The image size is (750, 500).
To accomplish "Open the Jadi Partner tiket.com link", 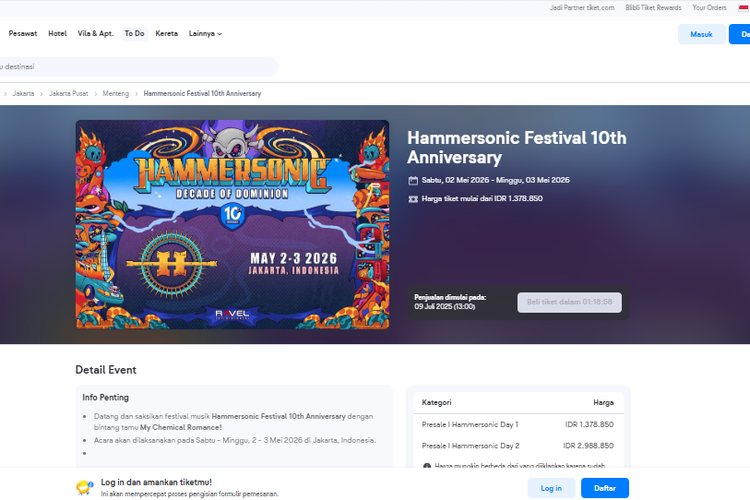I will [582, 8].
